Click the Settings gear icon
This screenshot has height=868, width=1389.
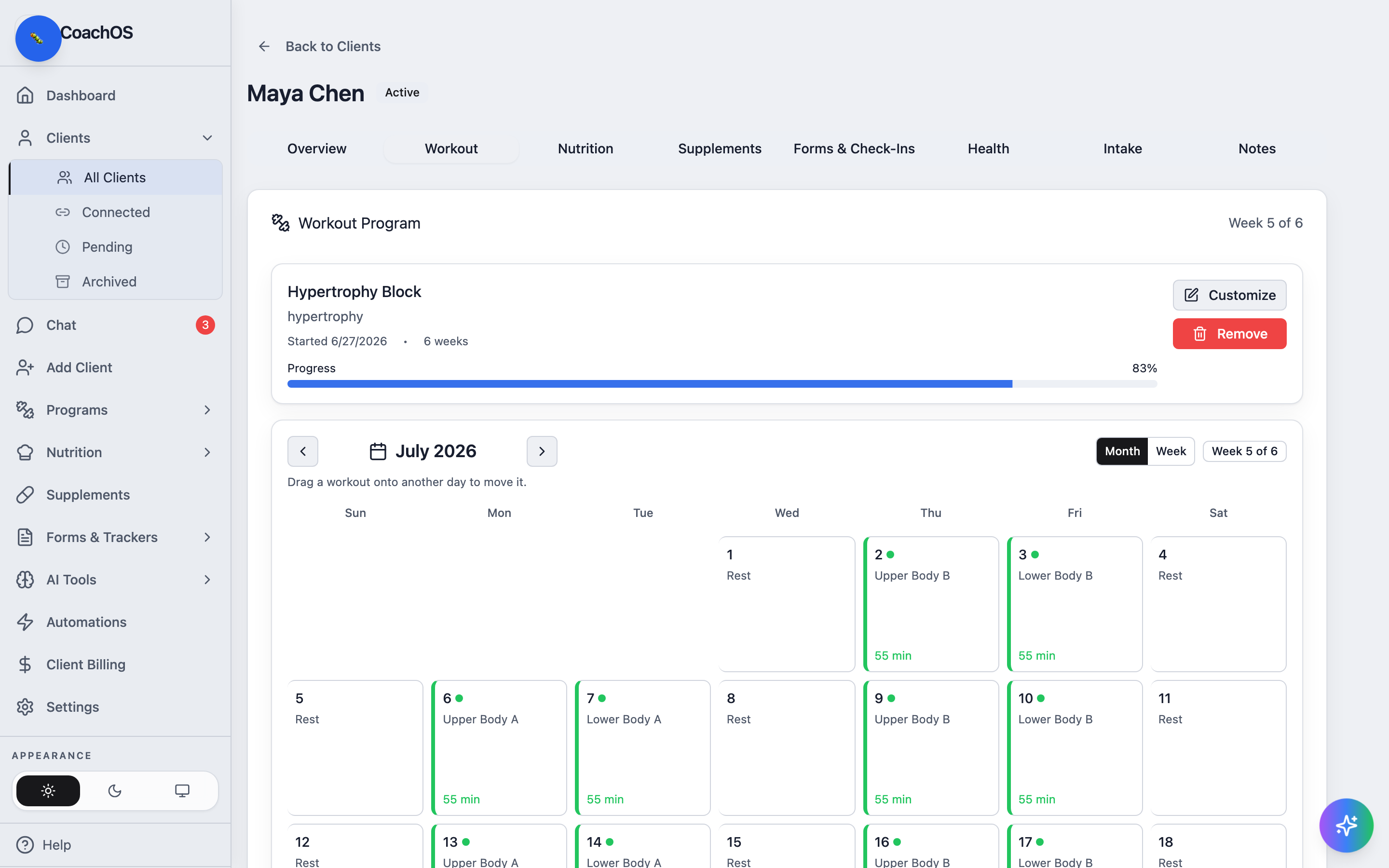(x=25, y=707)
